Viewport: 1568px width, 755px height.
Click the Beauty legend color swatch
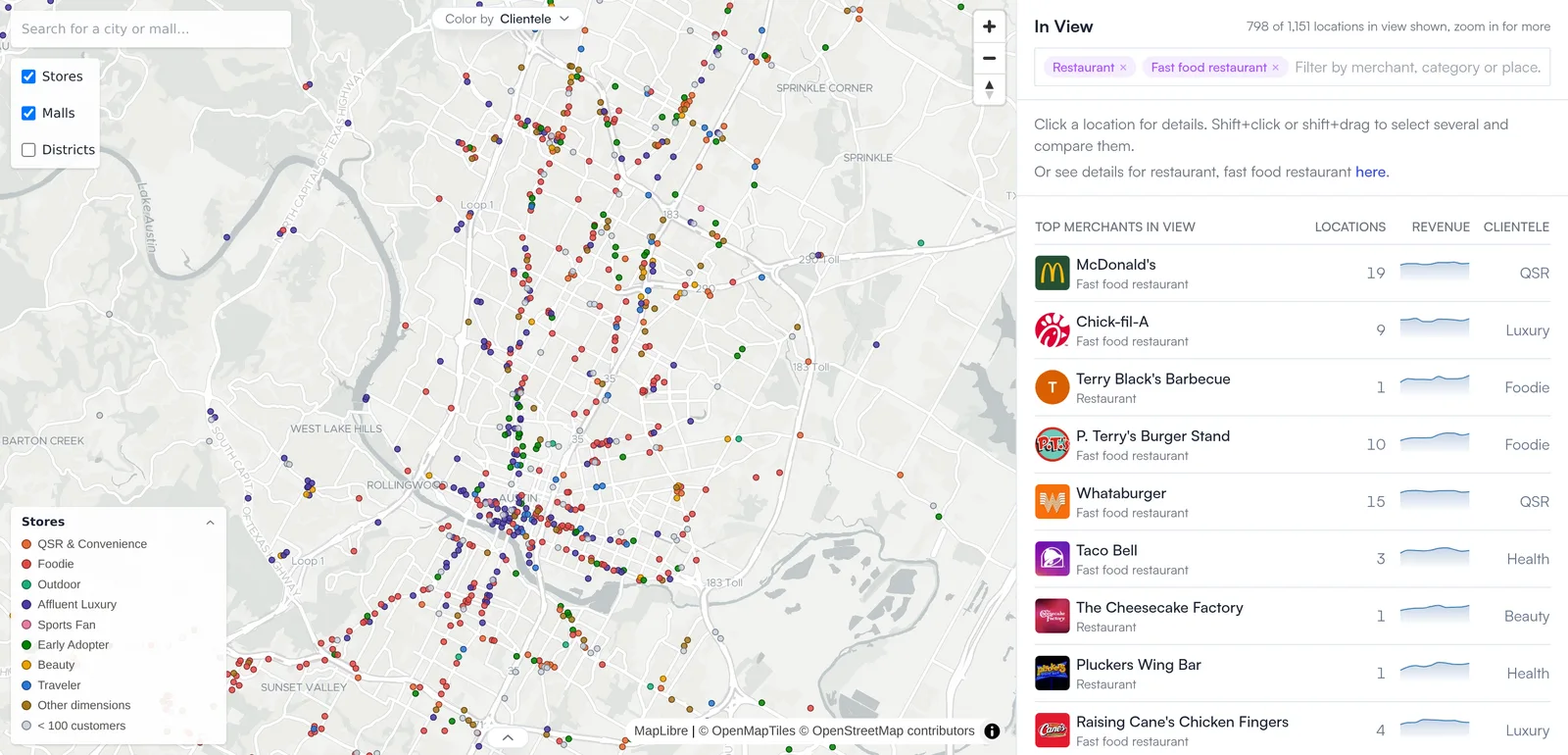pos(26,665)
